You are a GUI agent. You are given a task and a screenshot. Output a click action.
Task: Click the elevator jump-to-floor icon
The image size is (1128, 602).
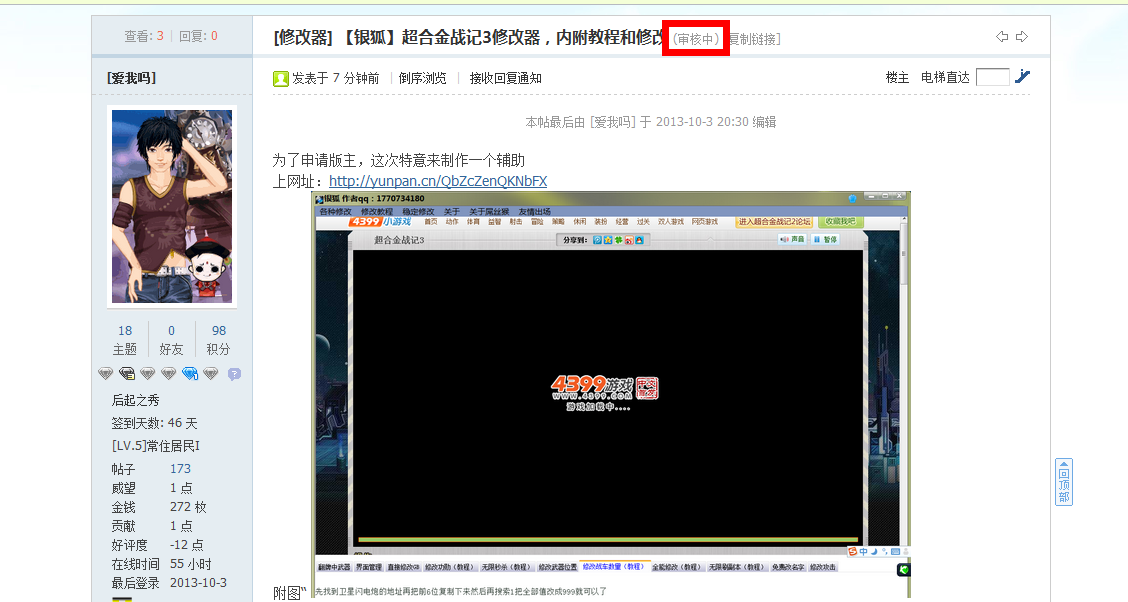1022,76
